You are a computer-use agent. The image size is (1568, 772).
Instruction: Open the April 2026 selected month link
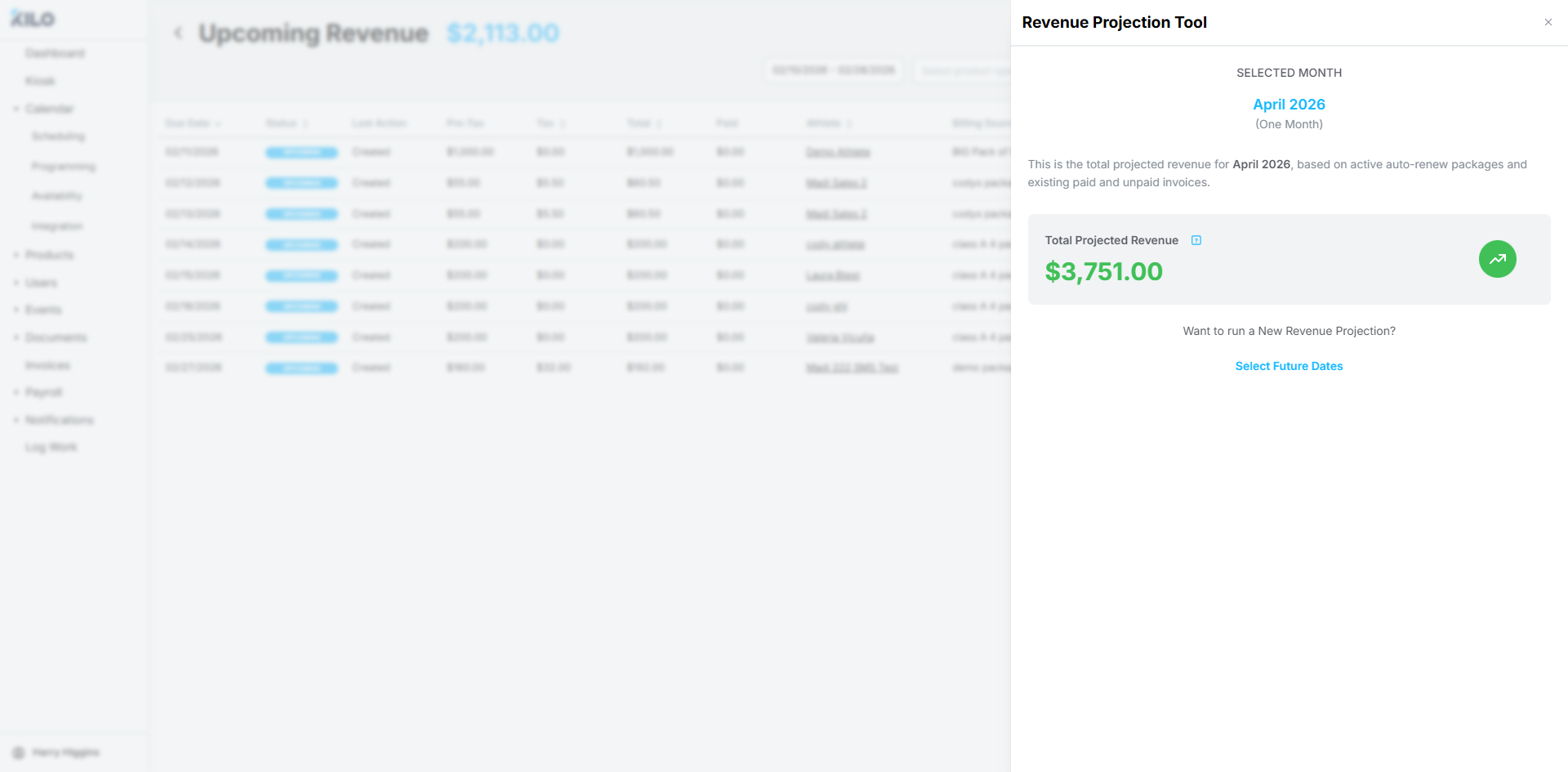point(1289,105)
